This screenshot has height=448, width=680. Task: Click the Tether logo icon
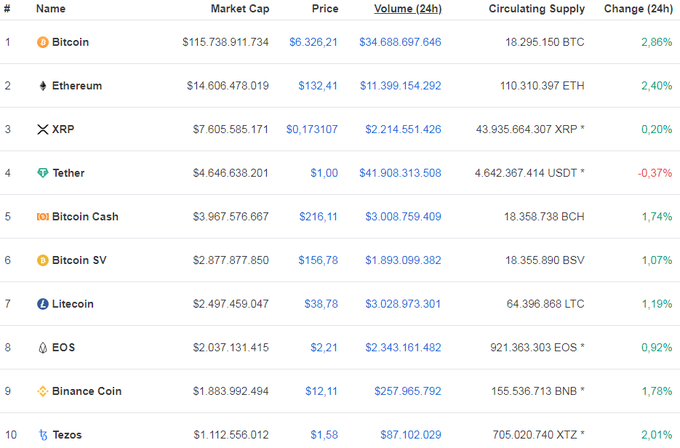tap(42, 173)
